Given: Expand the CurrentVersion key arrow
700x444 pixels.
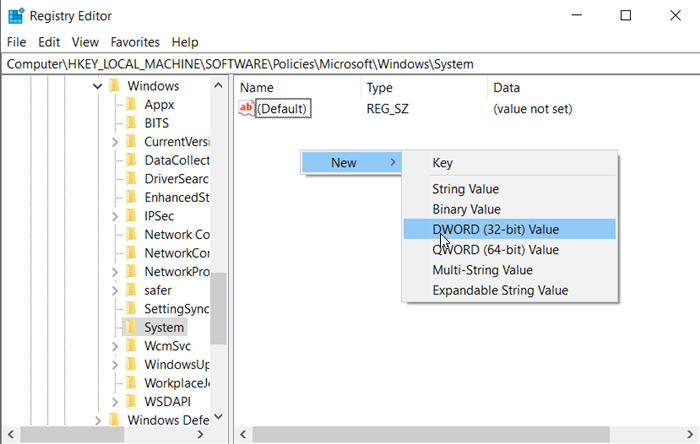Looking at the screenshot, I should click(x=116, y=142).
